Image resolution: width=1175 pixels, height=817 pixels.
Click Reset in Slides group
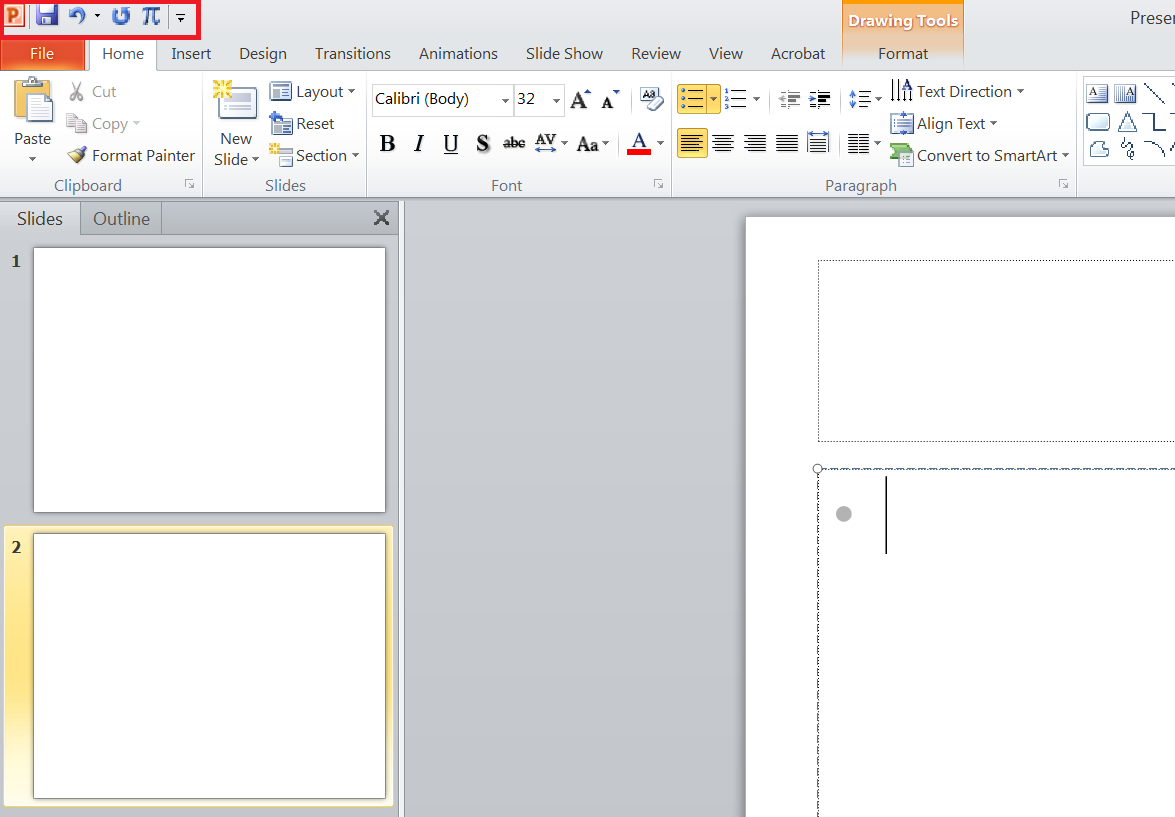click(x=302, y=124)
